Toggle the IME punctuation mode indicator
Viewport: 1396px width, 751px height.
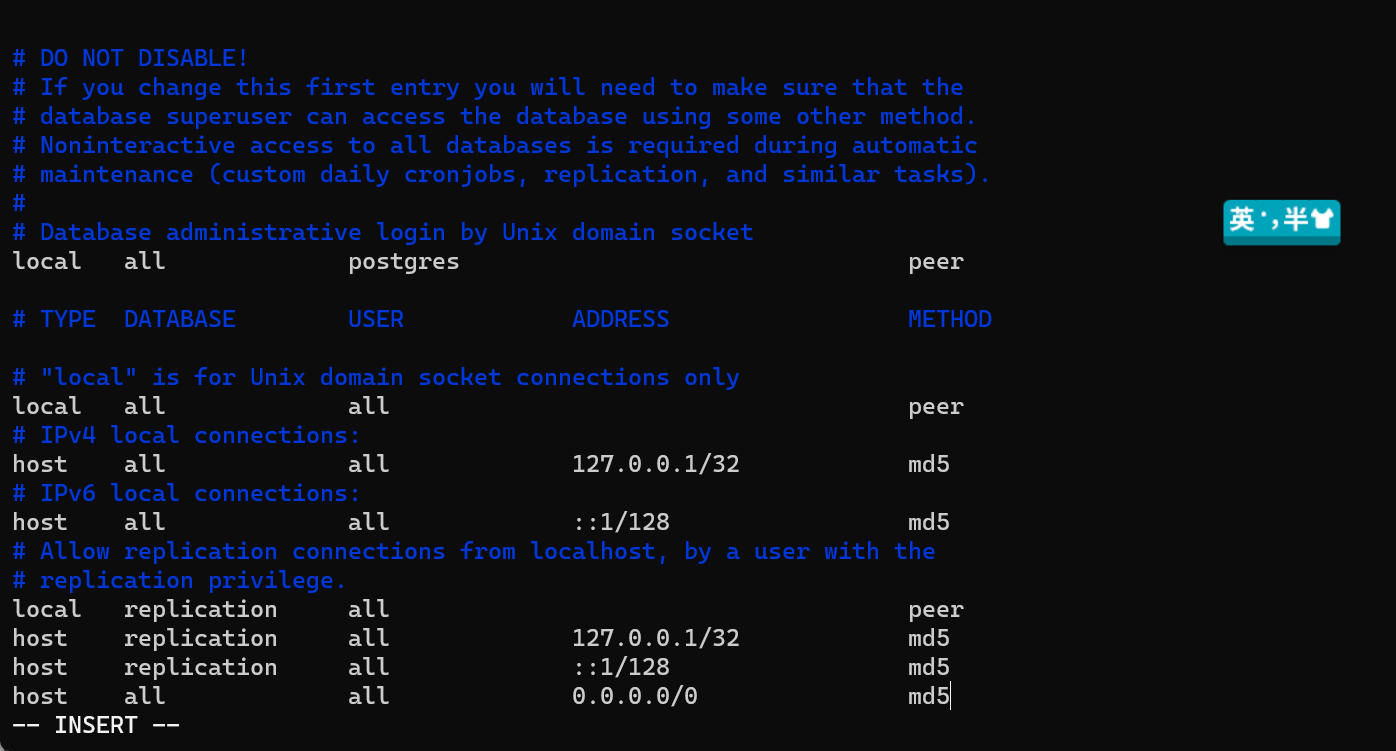[1270, 221]
